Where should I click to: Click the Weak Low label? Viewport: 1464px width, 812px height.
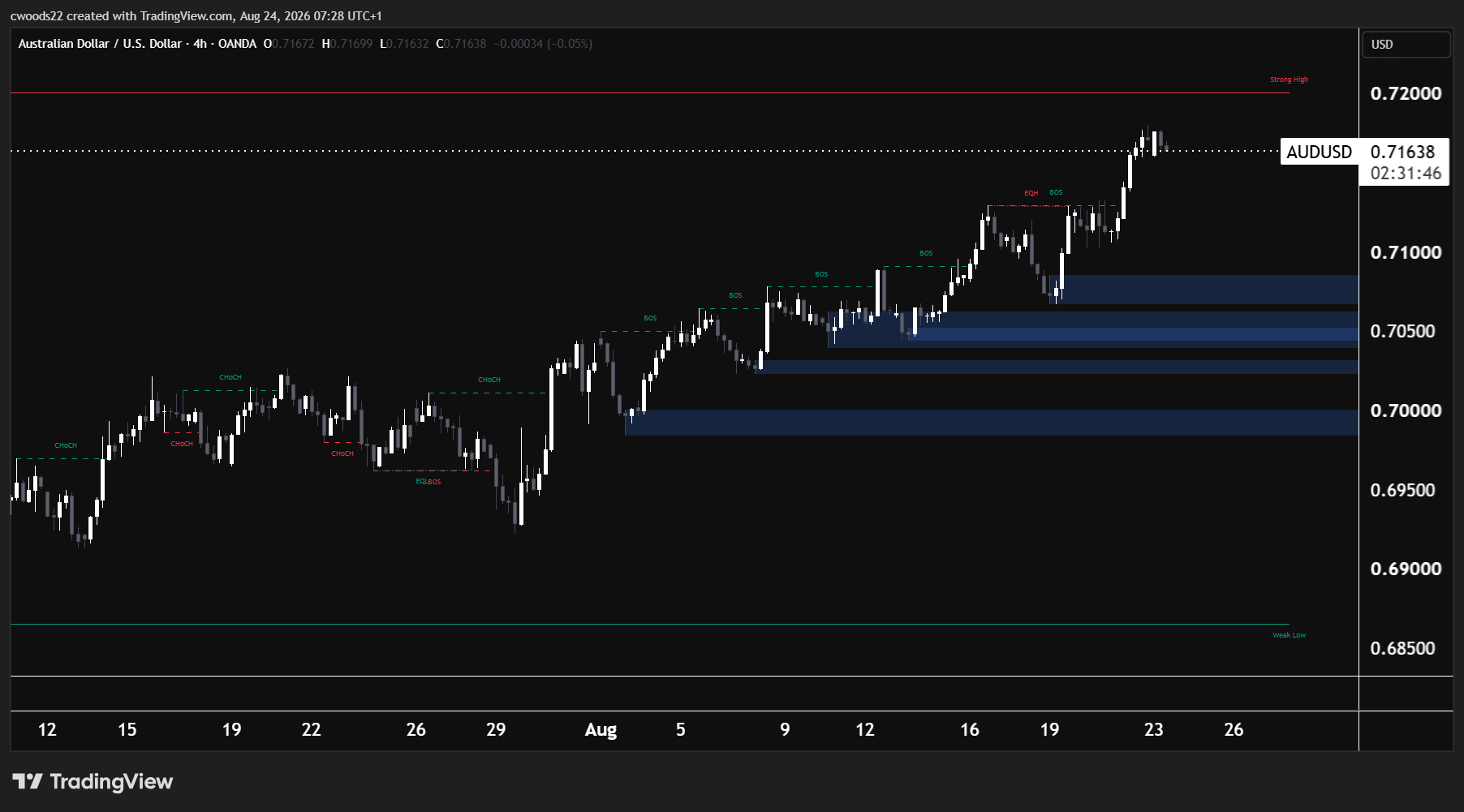click(1289, 635)
